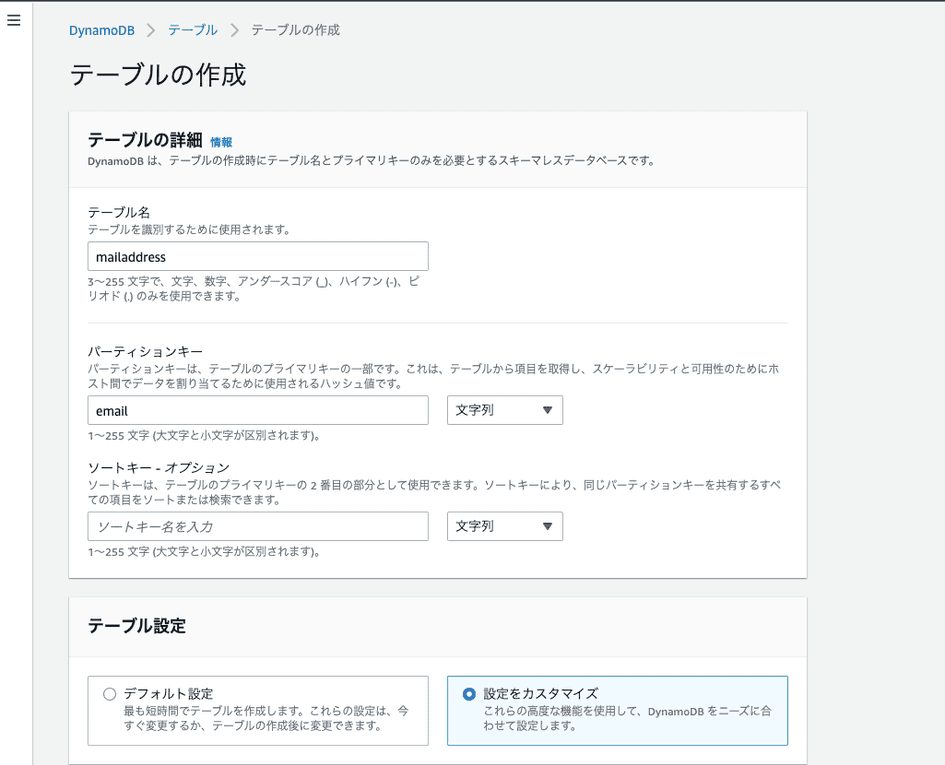945x765 pixels.
Task: Click the breadcrumb separator chevron after DynamoDB
Action: coord(150,30)
